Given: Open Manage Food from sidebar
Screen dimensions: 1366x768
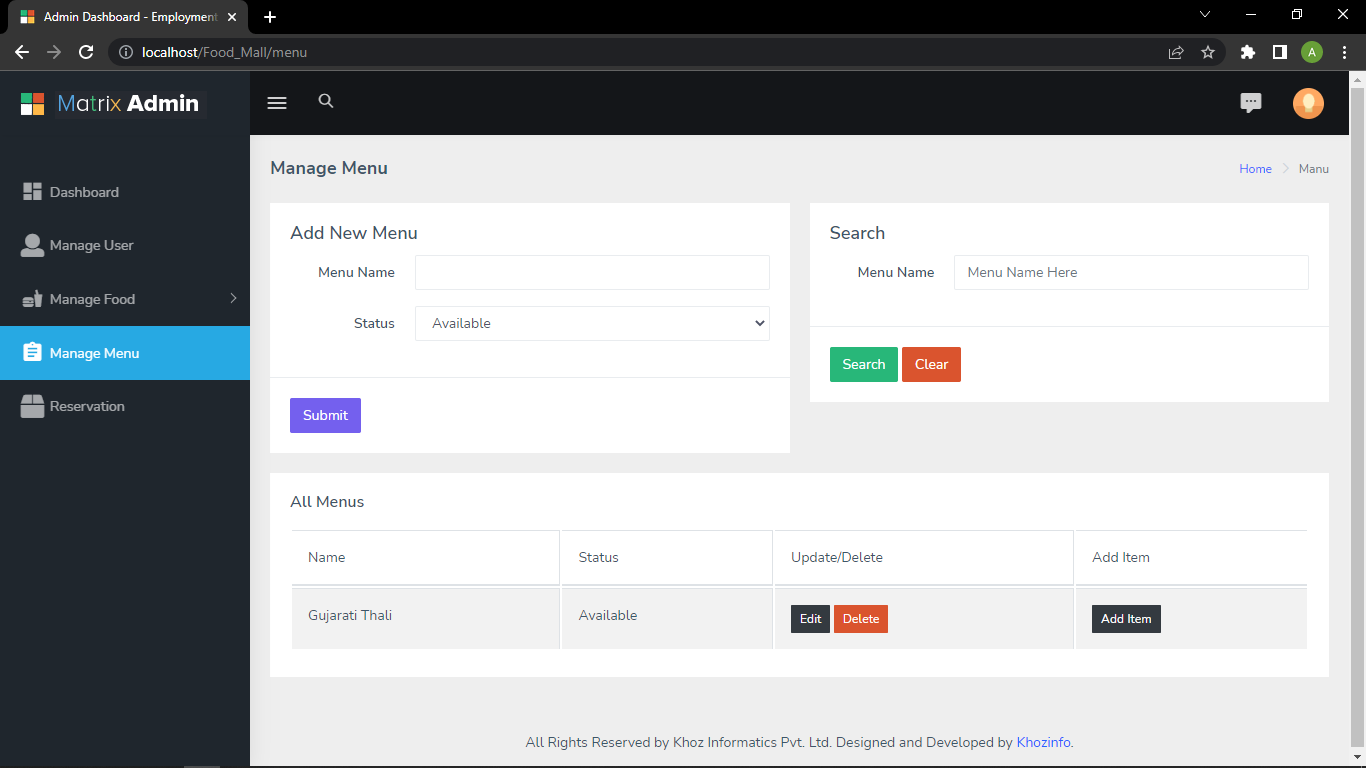Looking at the screenshot, I should click(125, 299).
